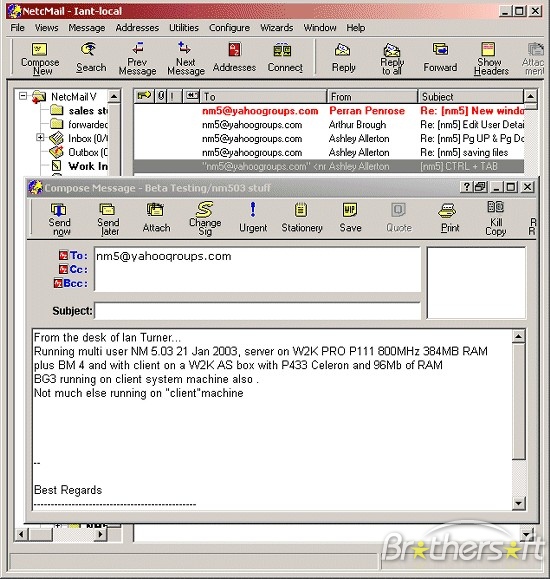Open Stationery options
550x579 pixels.
coord(301,218)
